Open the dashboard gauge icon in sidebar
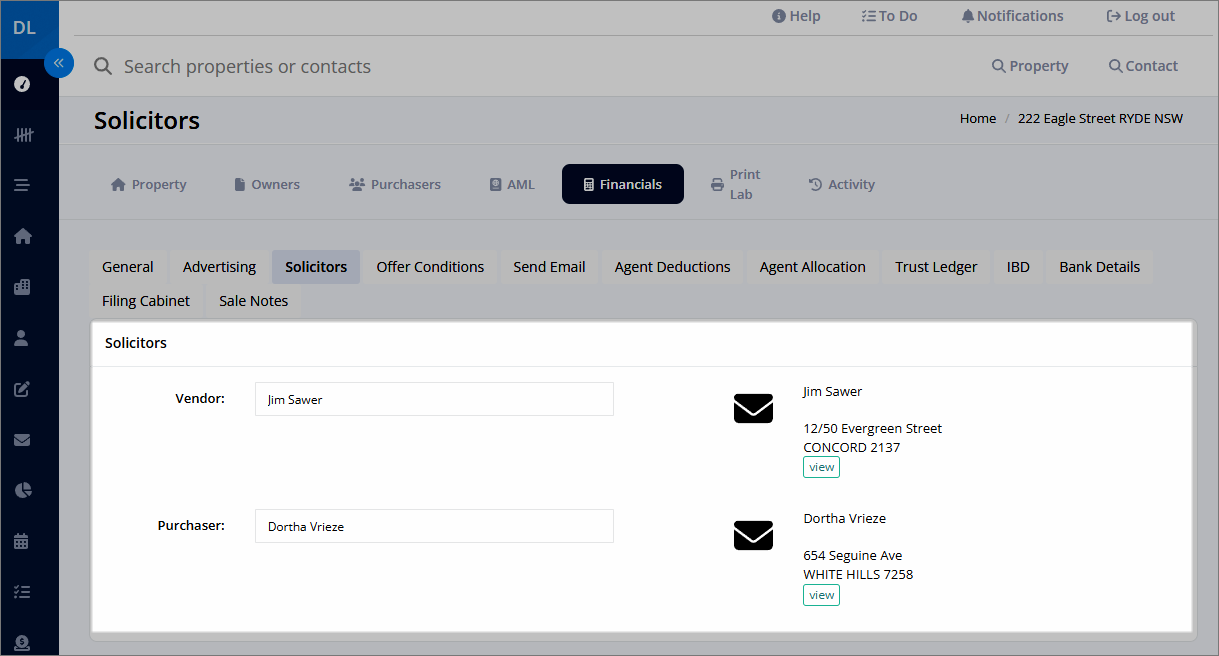This screenshot has width=1219, height=656. tap(22, 84)
